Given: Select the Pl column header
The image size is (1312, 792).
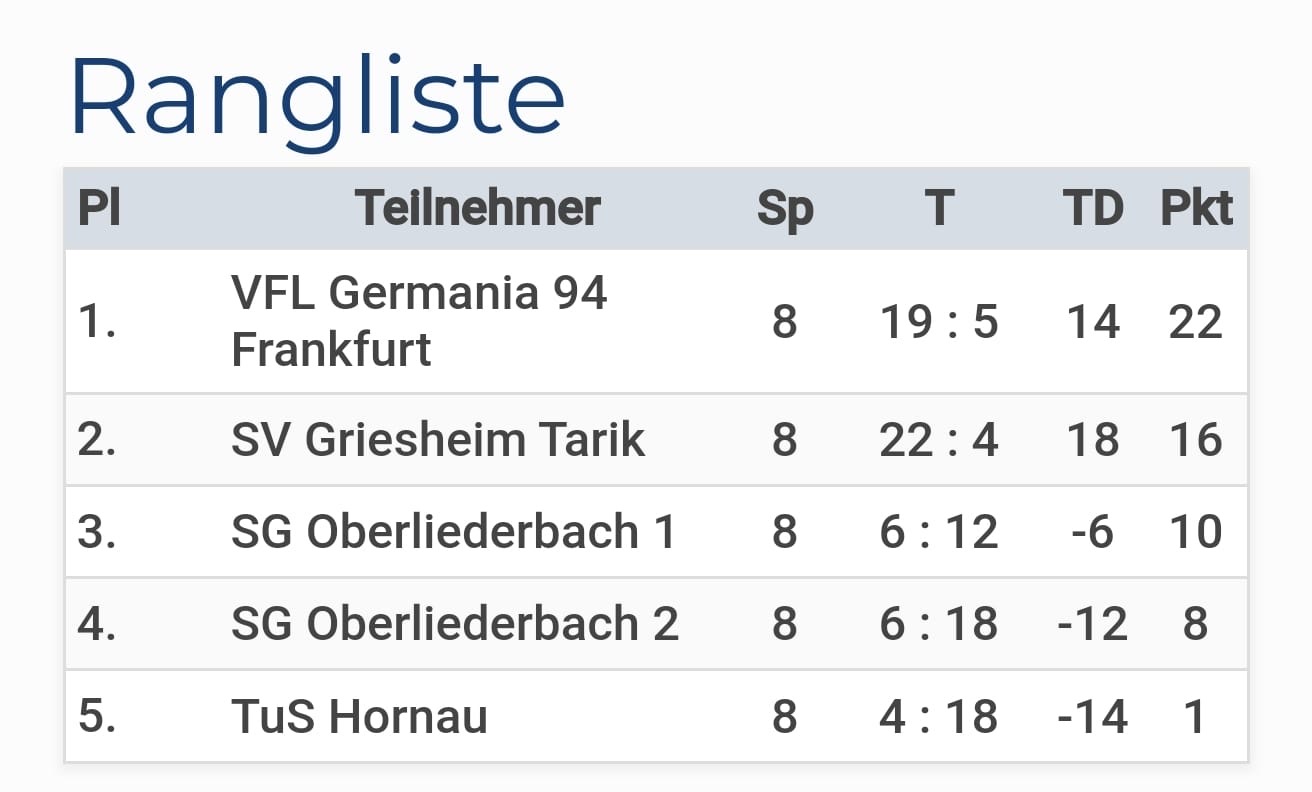Looking at the screenshot, I should pos(99,208).
